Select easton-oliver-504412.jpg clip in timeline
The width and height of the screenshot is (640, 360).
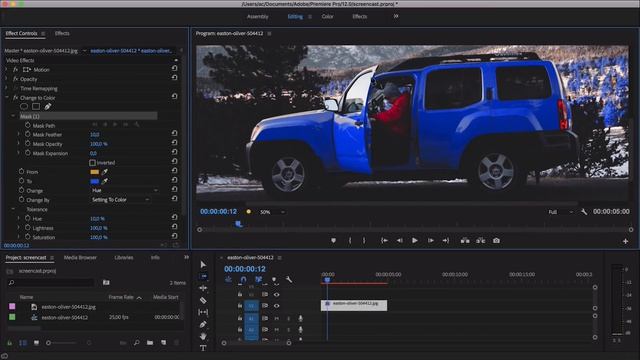click(x=354, y=305)
